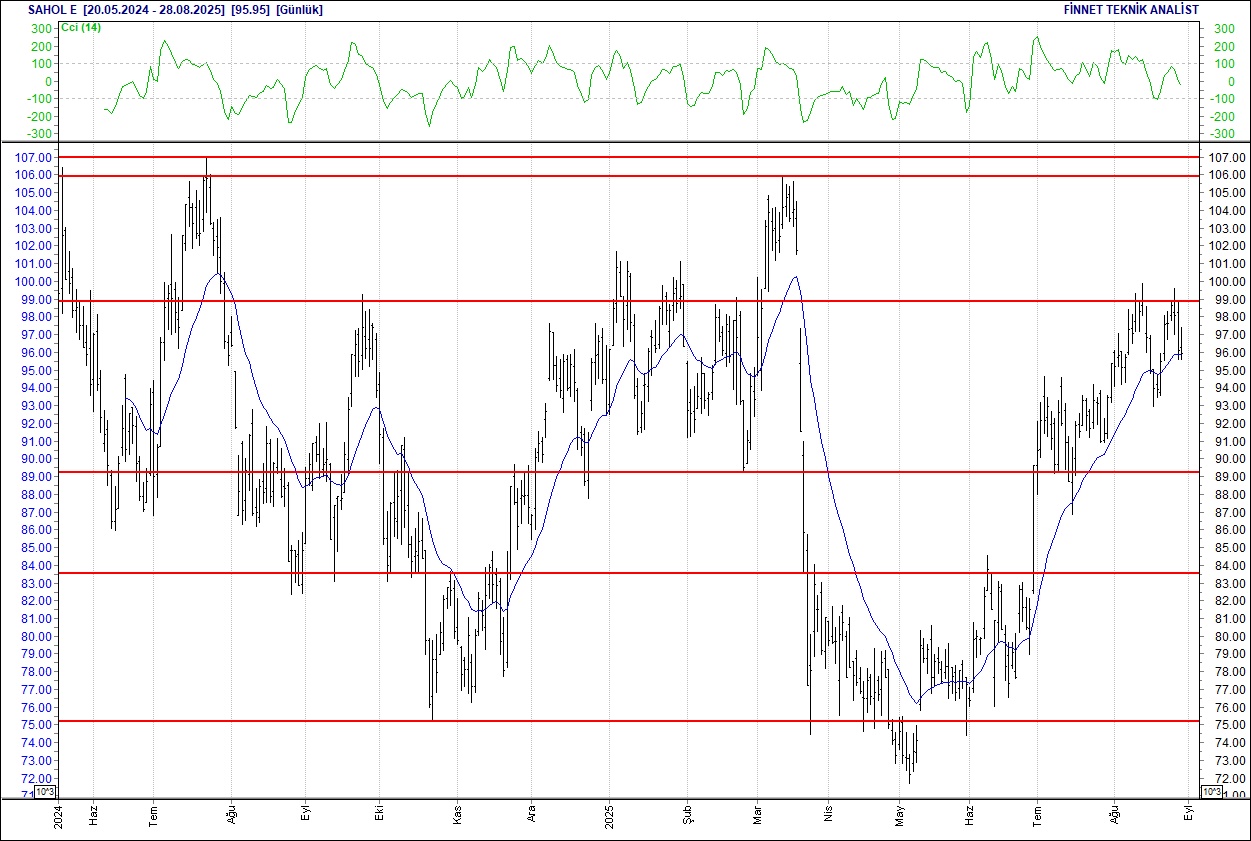This screenshot has height=841, width=1251.
Task: Select the red horizontal line near 83.60
Action: pyautogui.click(x=629, y=573)
